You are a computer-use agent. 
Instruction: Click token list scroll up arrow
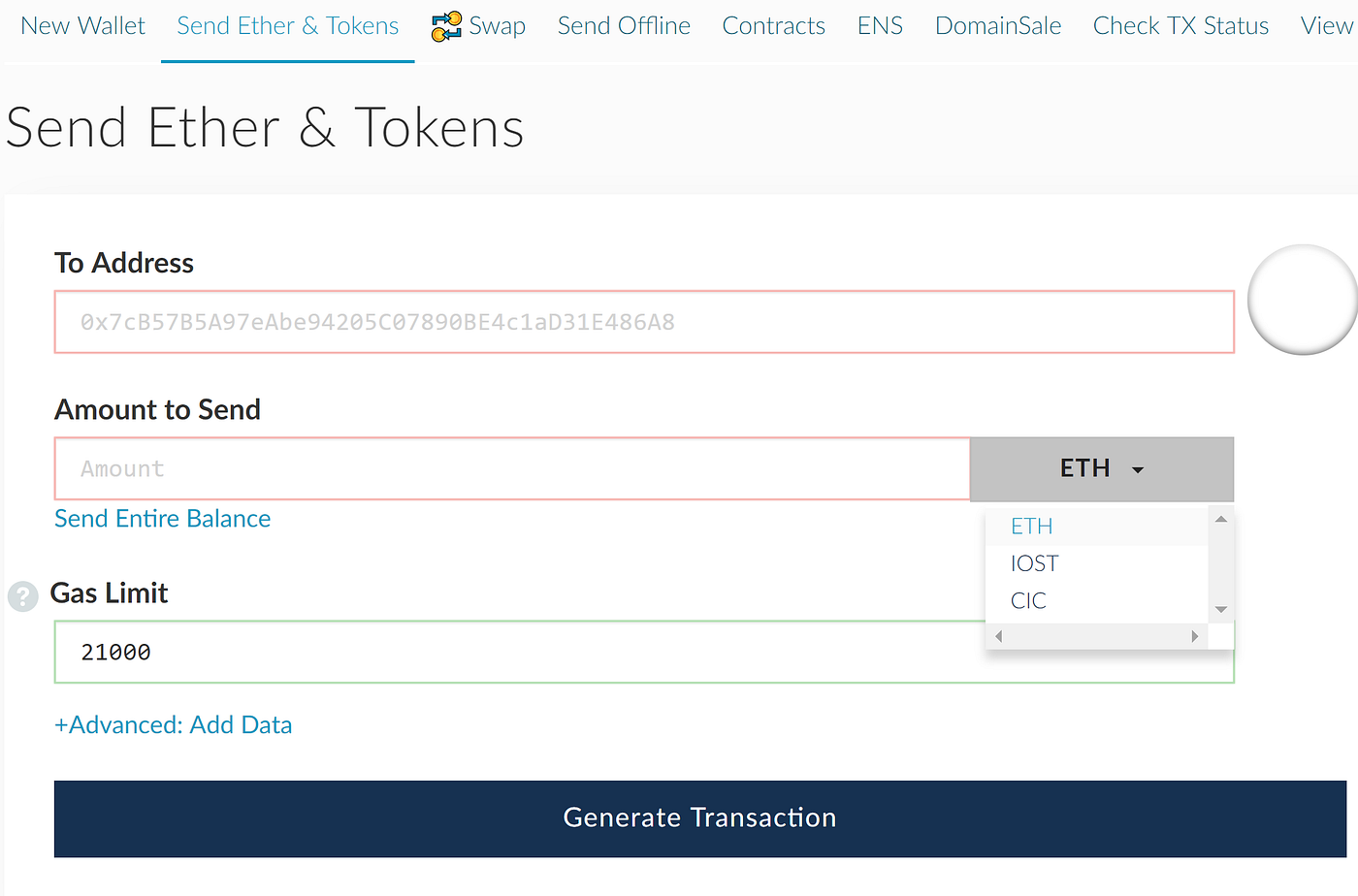click(1221, 519)
